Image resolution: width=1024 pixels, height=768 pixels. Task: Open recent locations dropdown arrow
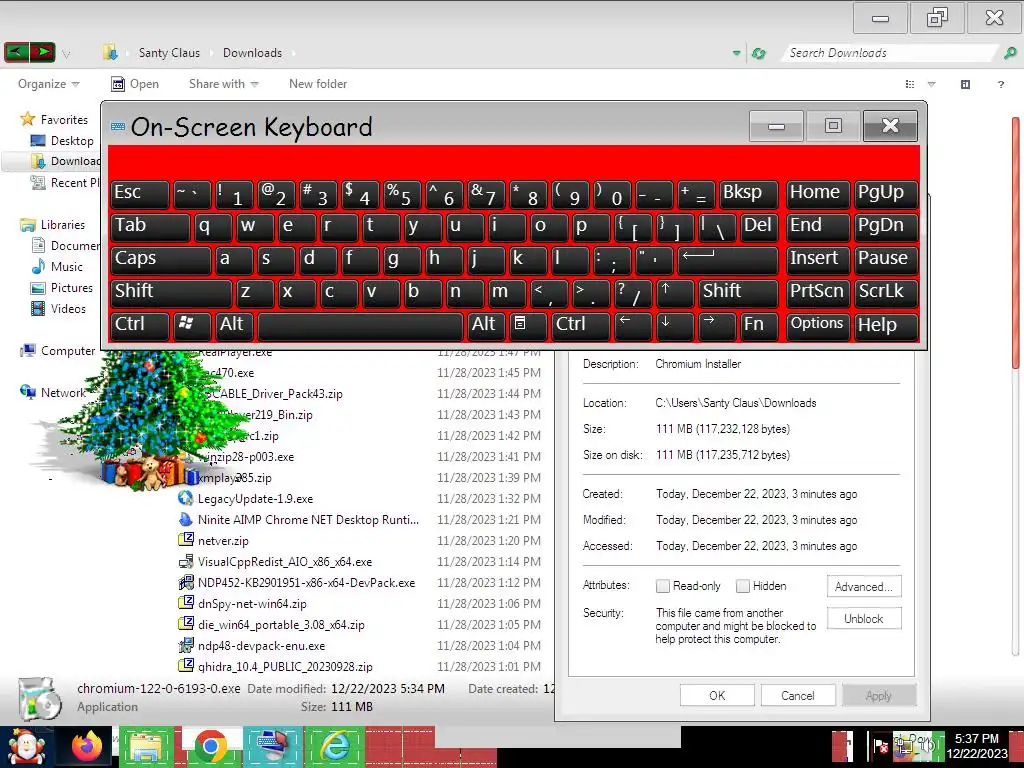66,54
